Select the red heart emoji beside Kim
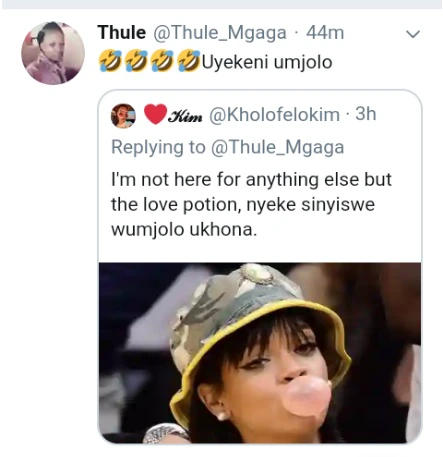443x457 pixels. click(155, 114)
